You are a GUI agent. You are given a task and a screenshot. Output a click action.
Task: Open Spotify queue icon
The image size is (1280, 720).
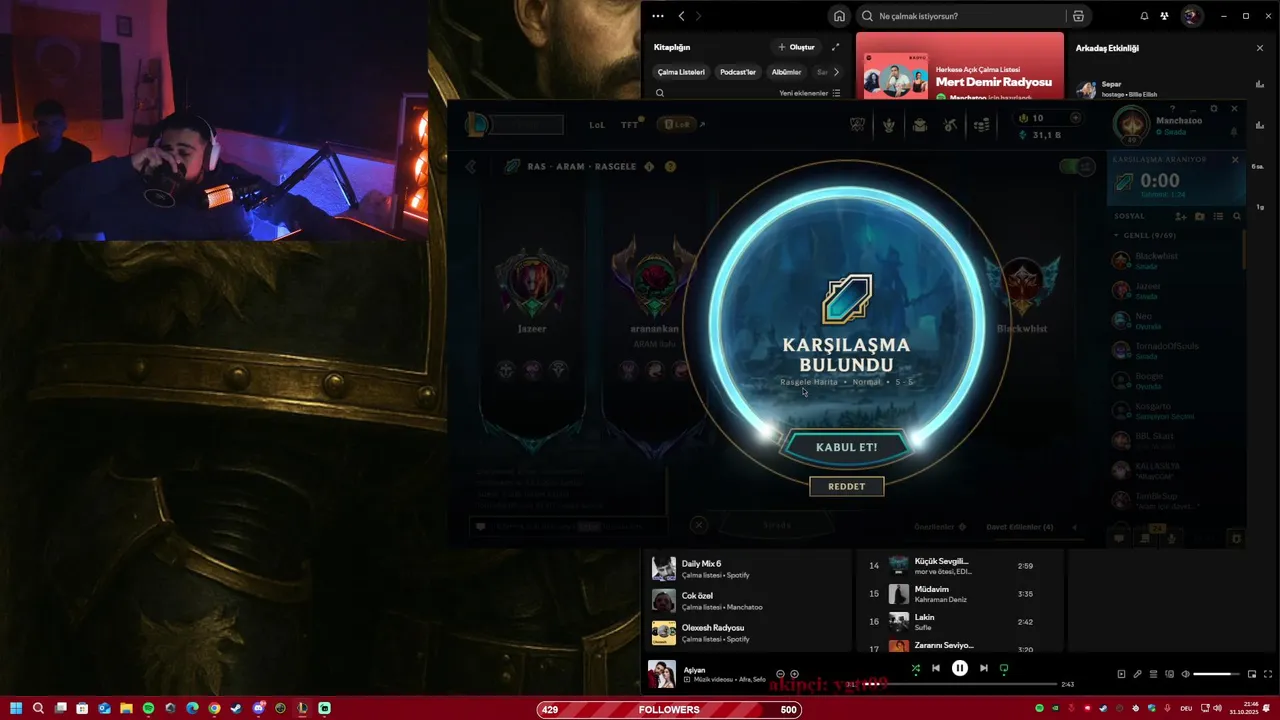(1153, 674)
